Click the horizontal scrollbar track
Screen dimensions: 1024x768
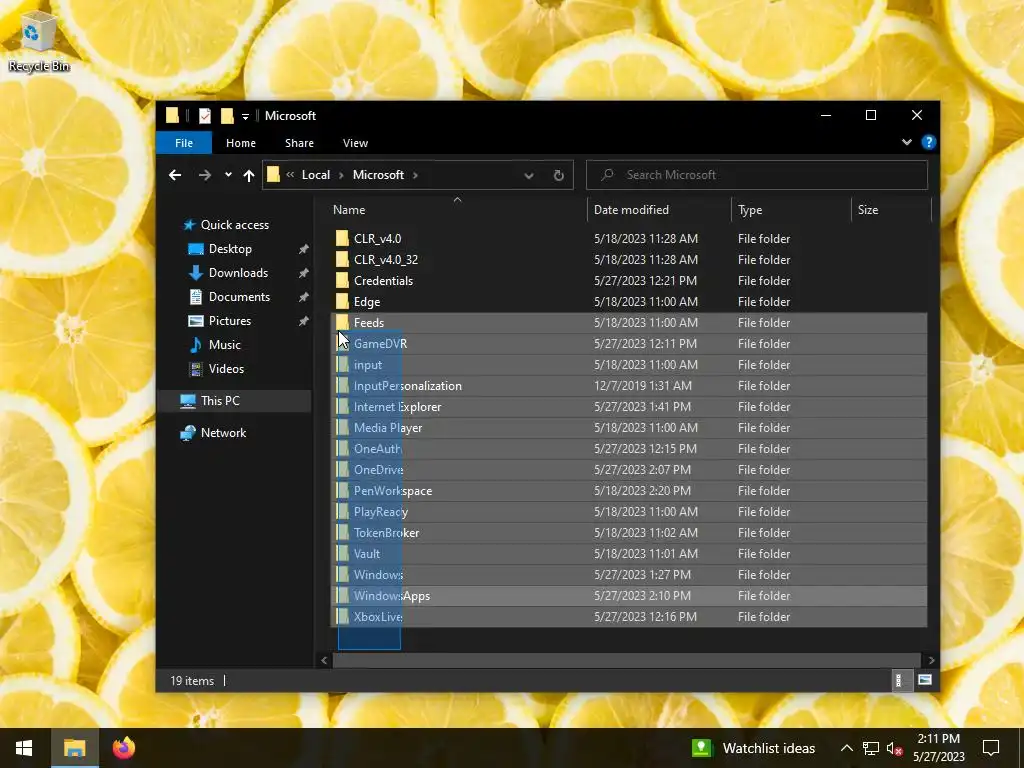point(626,660)
